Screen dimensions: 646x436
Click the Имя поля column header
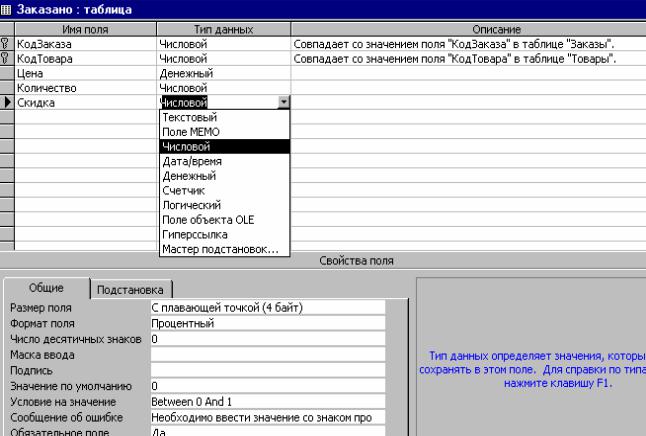(85, 29)
